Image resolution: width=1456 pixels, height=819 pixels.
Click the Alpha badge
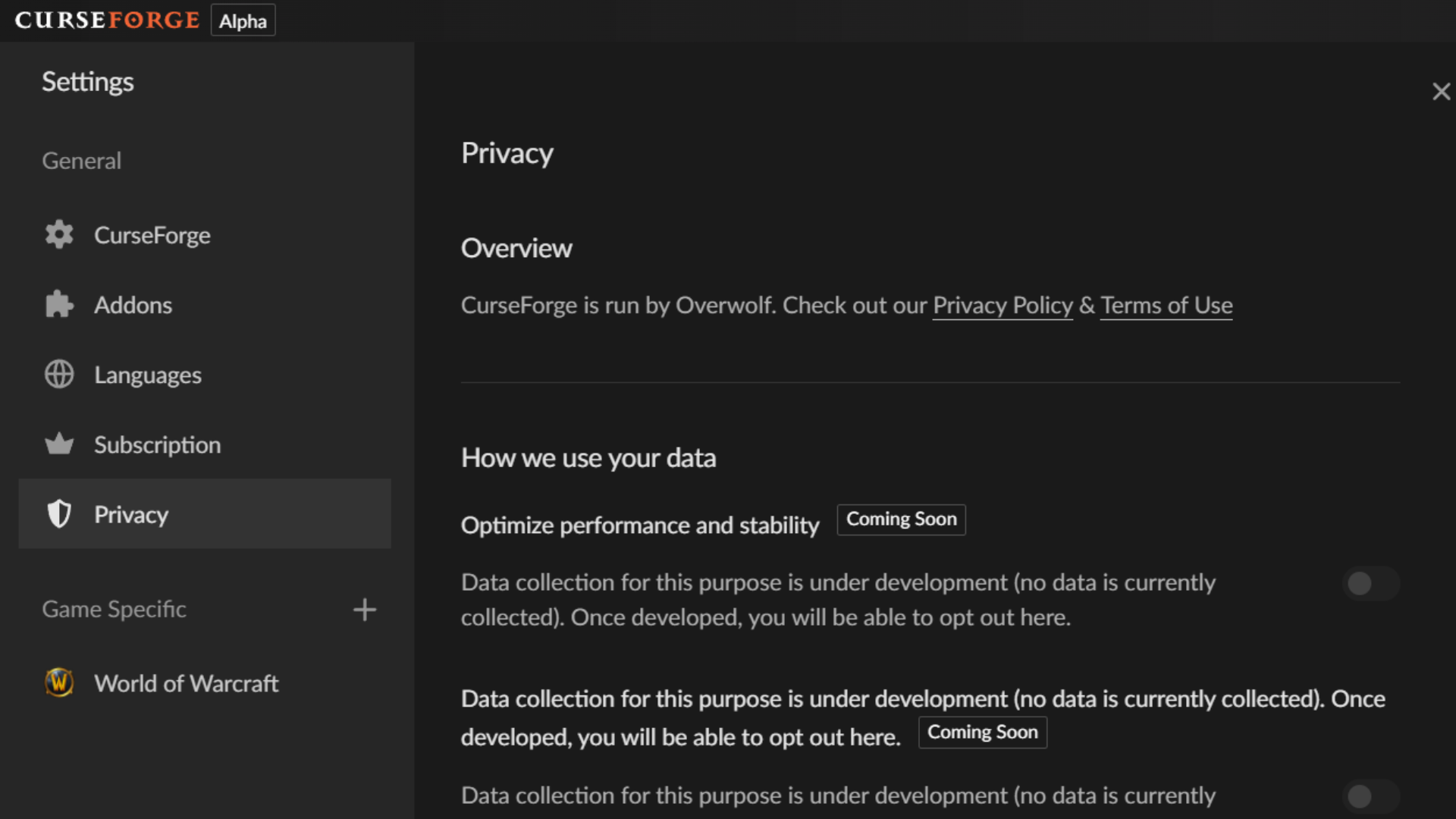click(243, 20)
